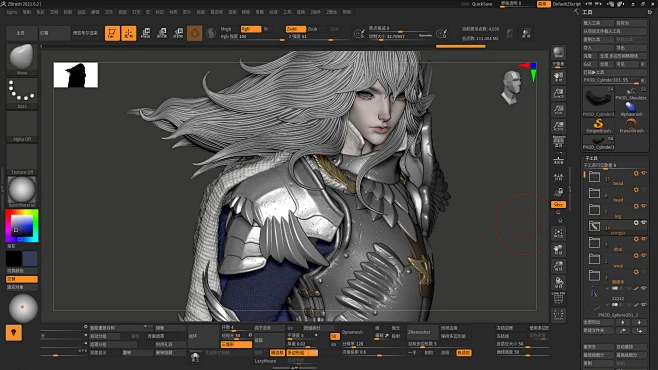Click the 100% actual size icon

[x=559, y=110]
